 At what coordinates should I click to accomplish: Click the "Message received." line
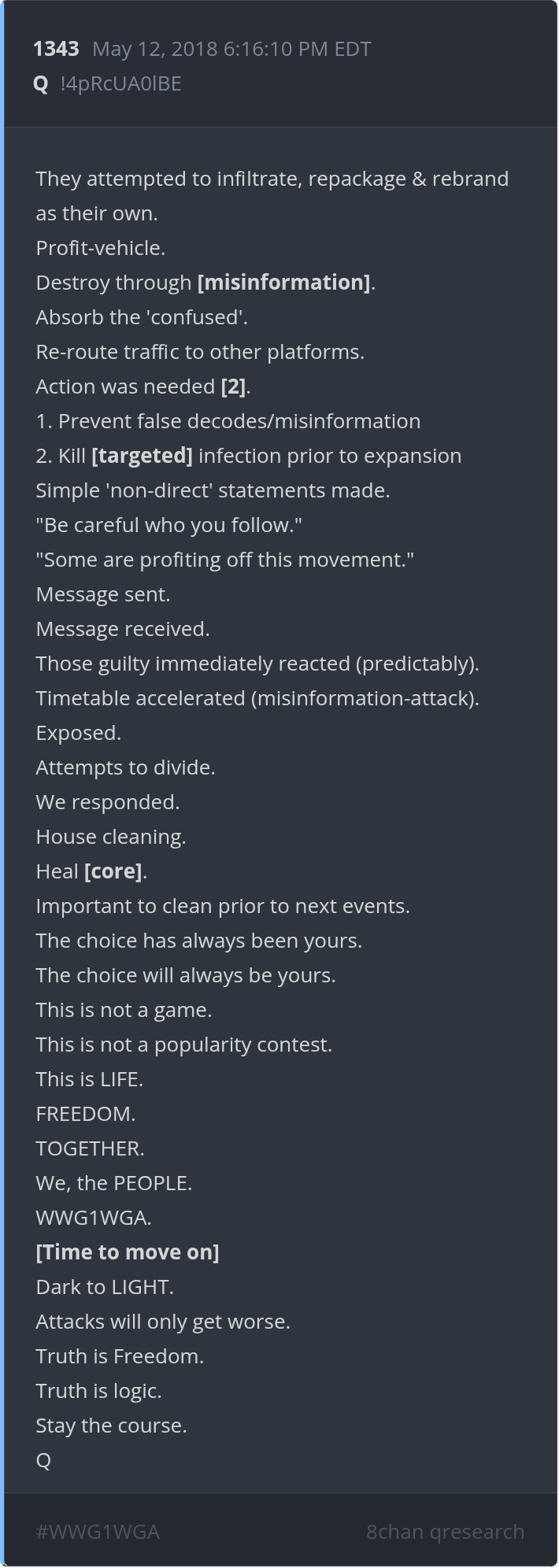pyautogui.click(x=123, y=629)
